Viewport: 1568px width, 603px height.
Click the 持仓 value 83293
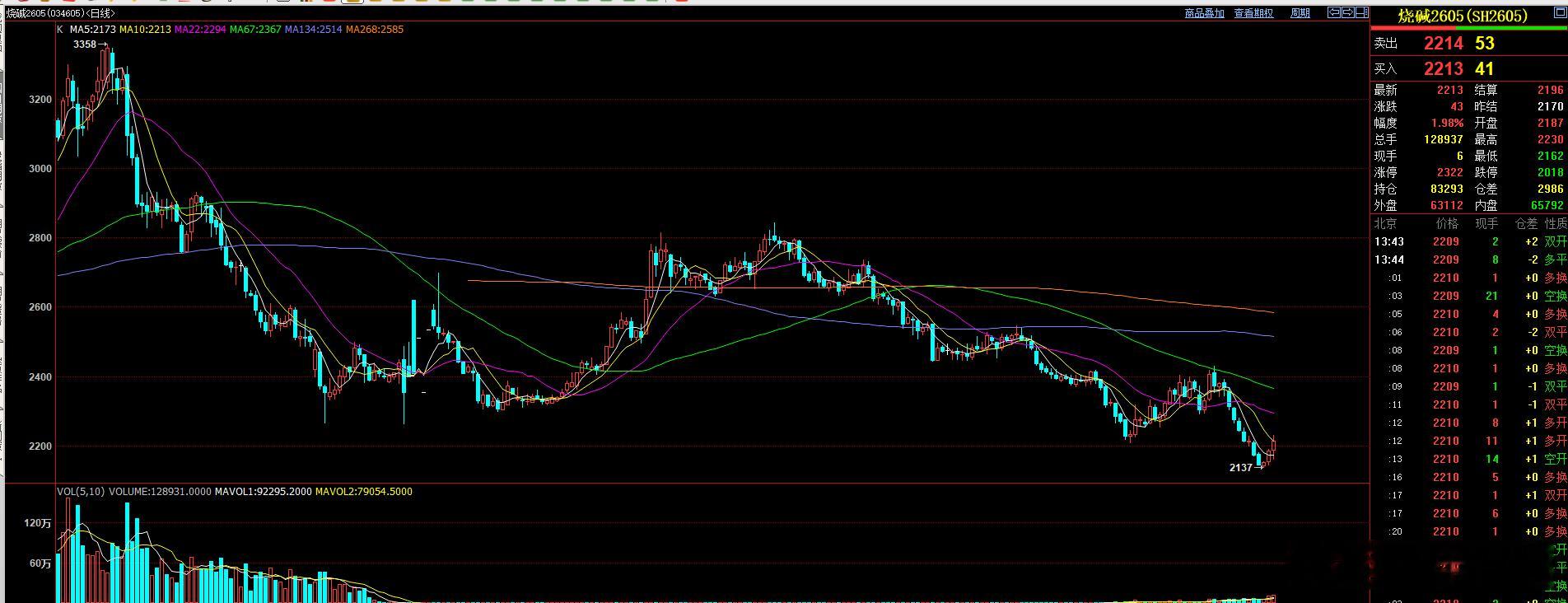tap(1447, 189)
